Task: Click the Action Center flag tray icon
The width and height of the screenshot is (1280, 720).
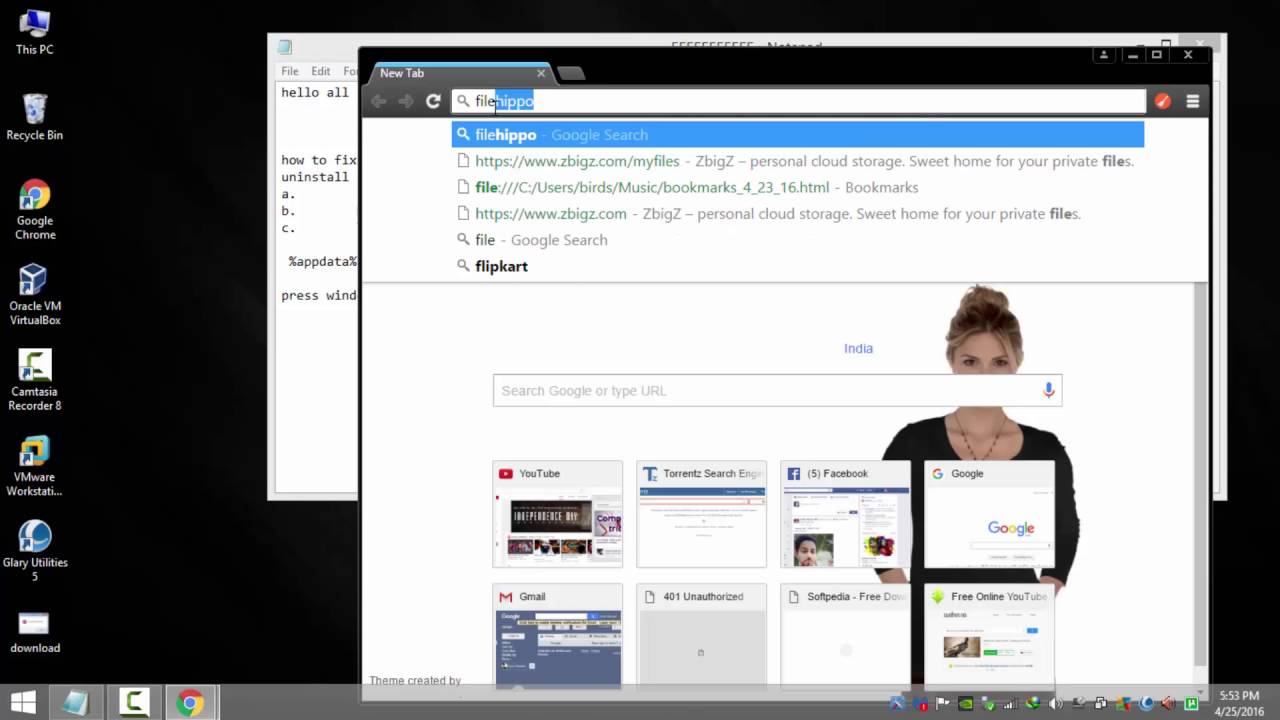Action: point(943,704)
